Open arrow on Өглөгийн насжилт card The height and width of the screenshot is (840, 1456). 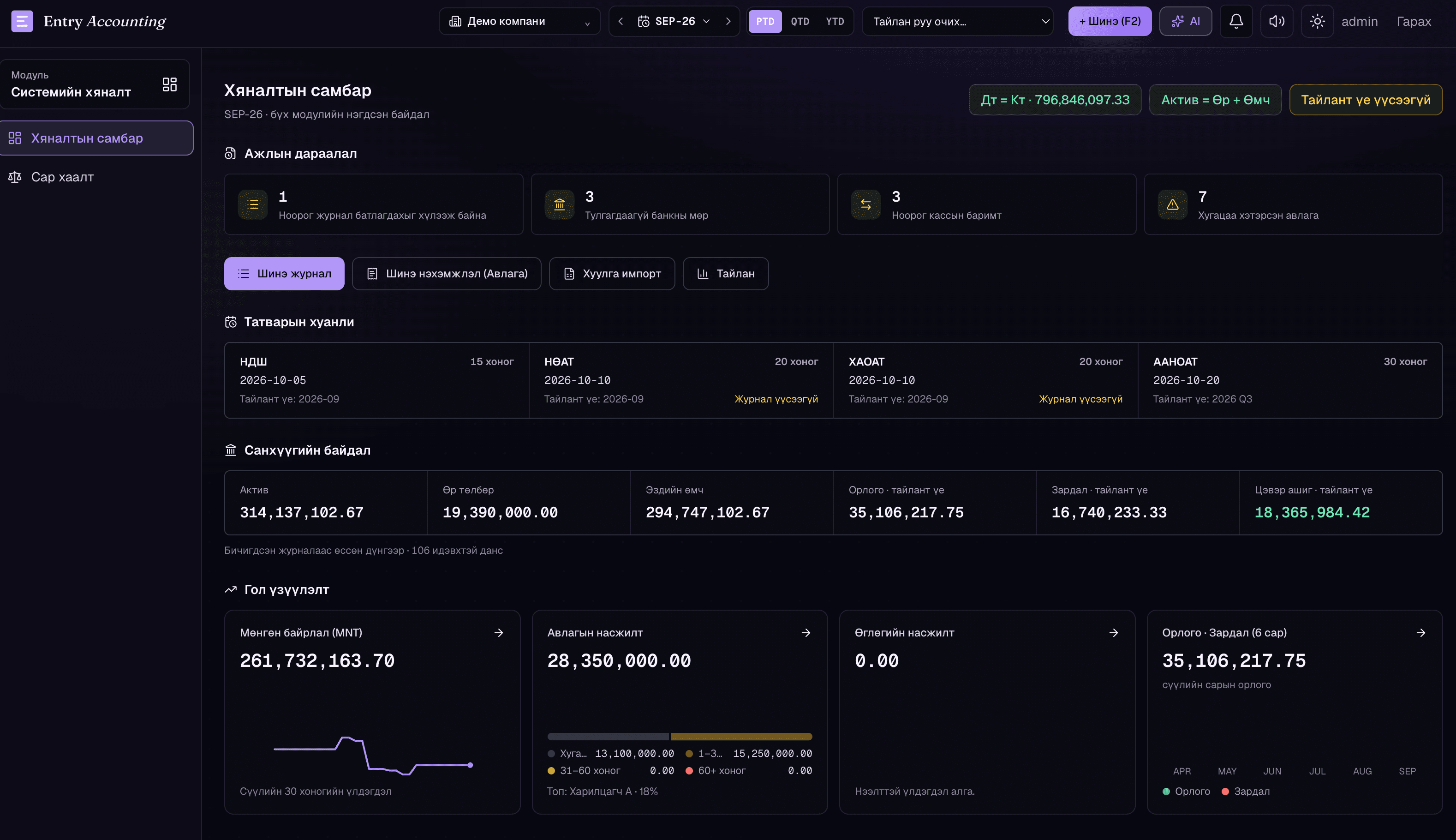1114,633
